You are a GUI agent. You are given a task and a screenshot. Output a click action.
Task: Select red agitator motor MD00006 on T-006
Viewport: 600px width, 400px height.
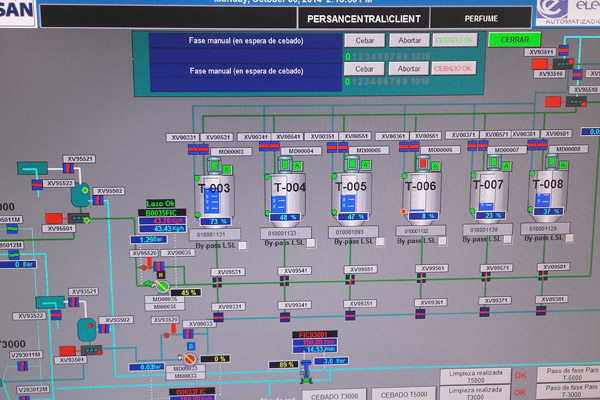pos(422,163)
